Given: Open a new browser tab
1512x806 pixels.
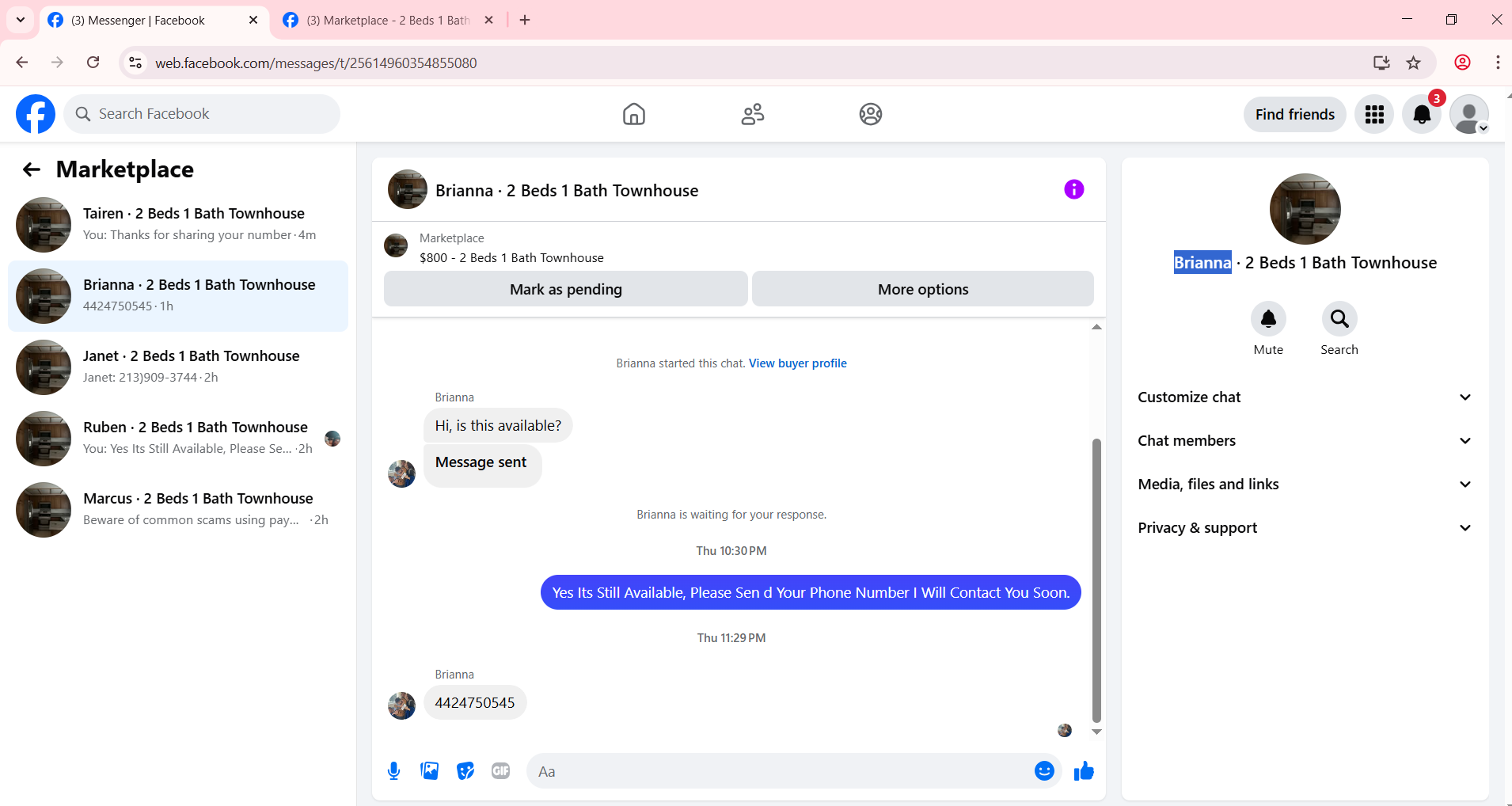Looking at the screenshot, I should point(525,20).
